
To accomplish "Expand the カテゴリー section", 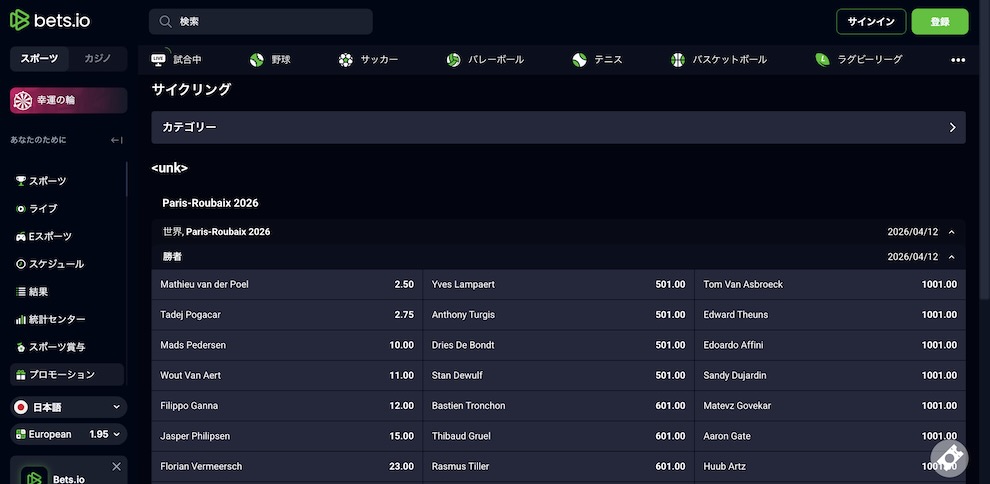I will [558, 127].
